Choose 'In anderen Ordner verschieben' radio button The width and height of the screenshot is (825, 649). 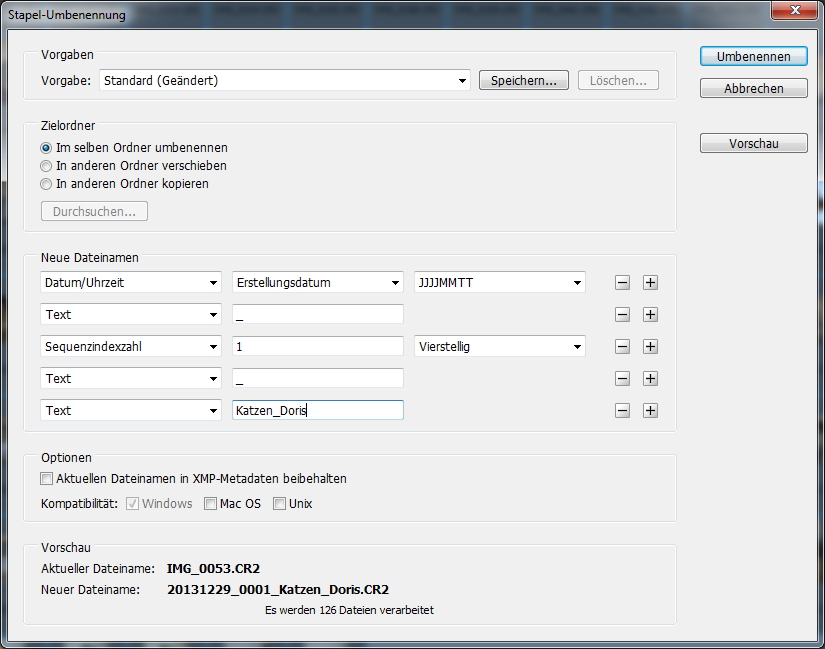coord(46,166)
